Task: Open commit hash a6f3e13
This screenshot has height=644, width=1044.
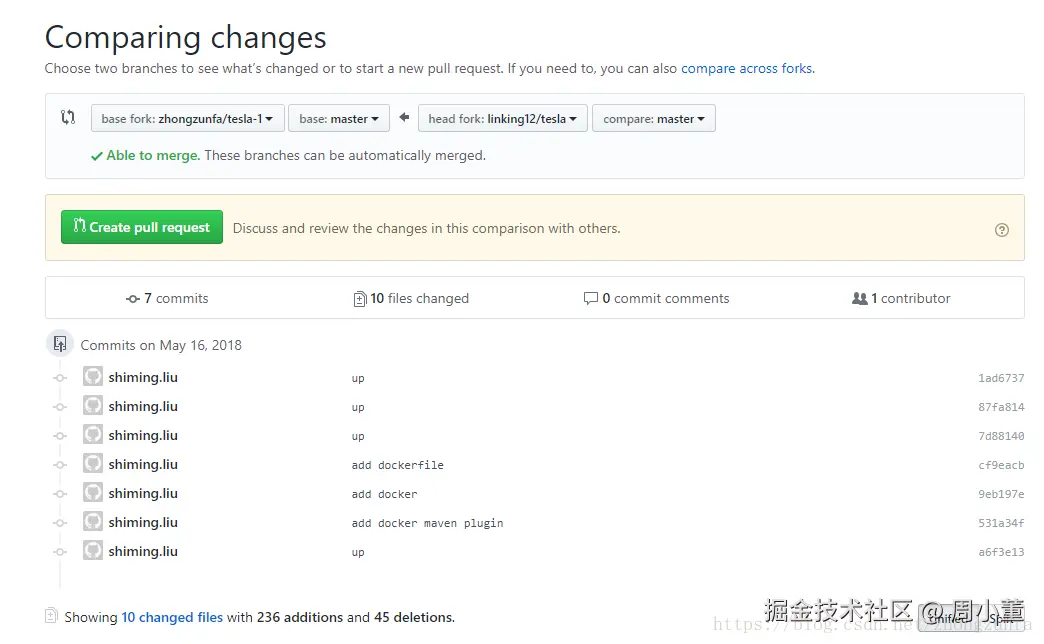Action: 1001,552
